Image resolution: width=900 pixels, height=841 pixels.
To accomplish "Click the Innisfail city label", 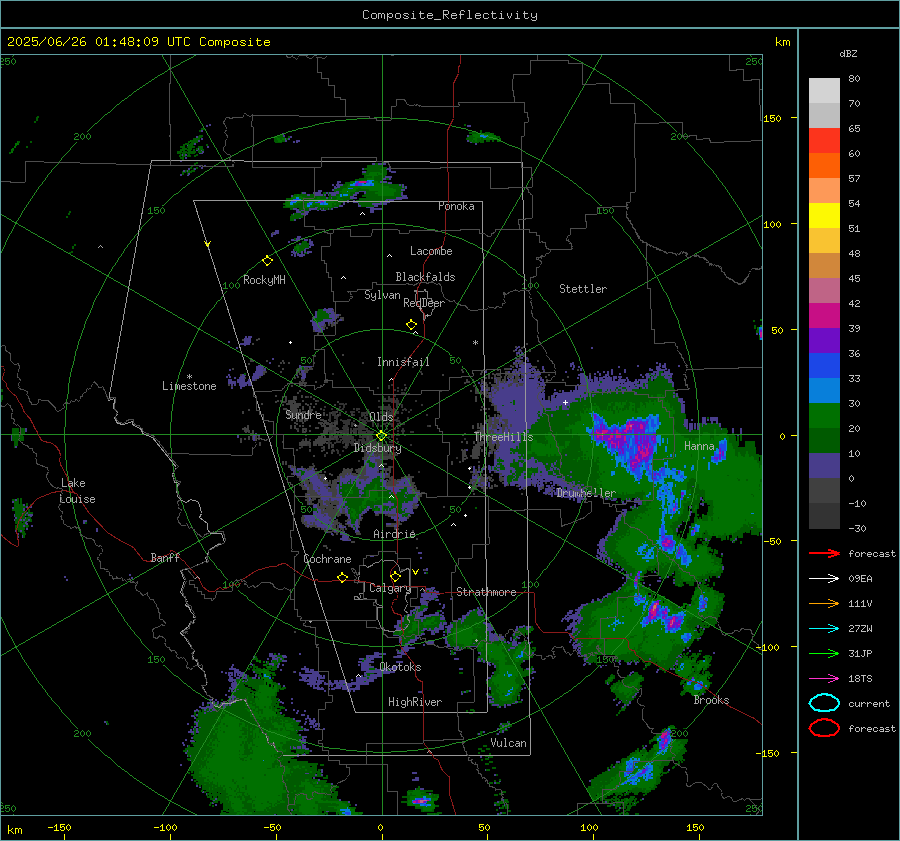I will click(403, 362).
